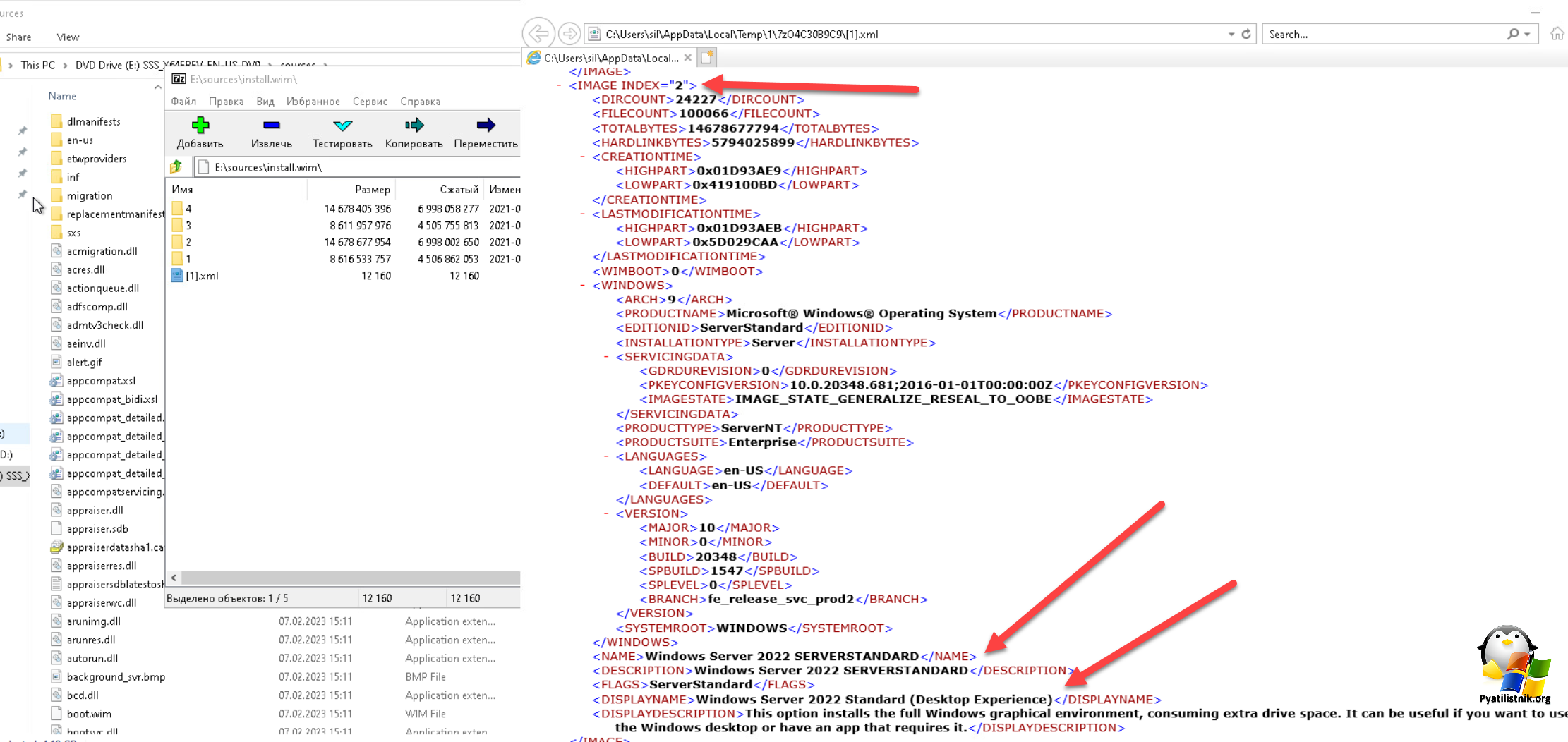1568x742 pixels.
Task: Collapse the VERSION XML node
Action: click(605, 513)
